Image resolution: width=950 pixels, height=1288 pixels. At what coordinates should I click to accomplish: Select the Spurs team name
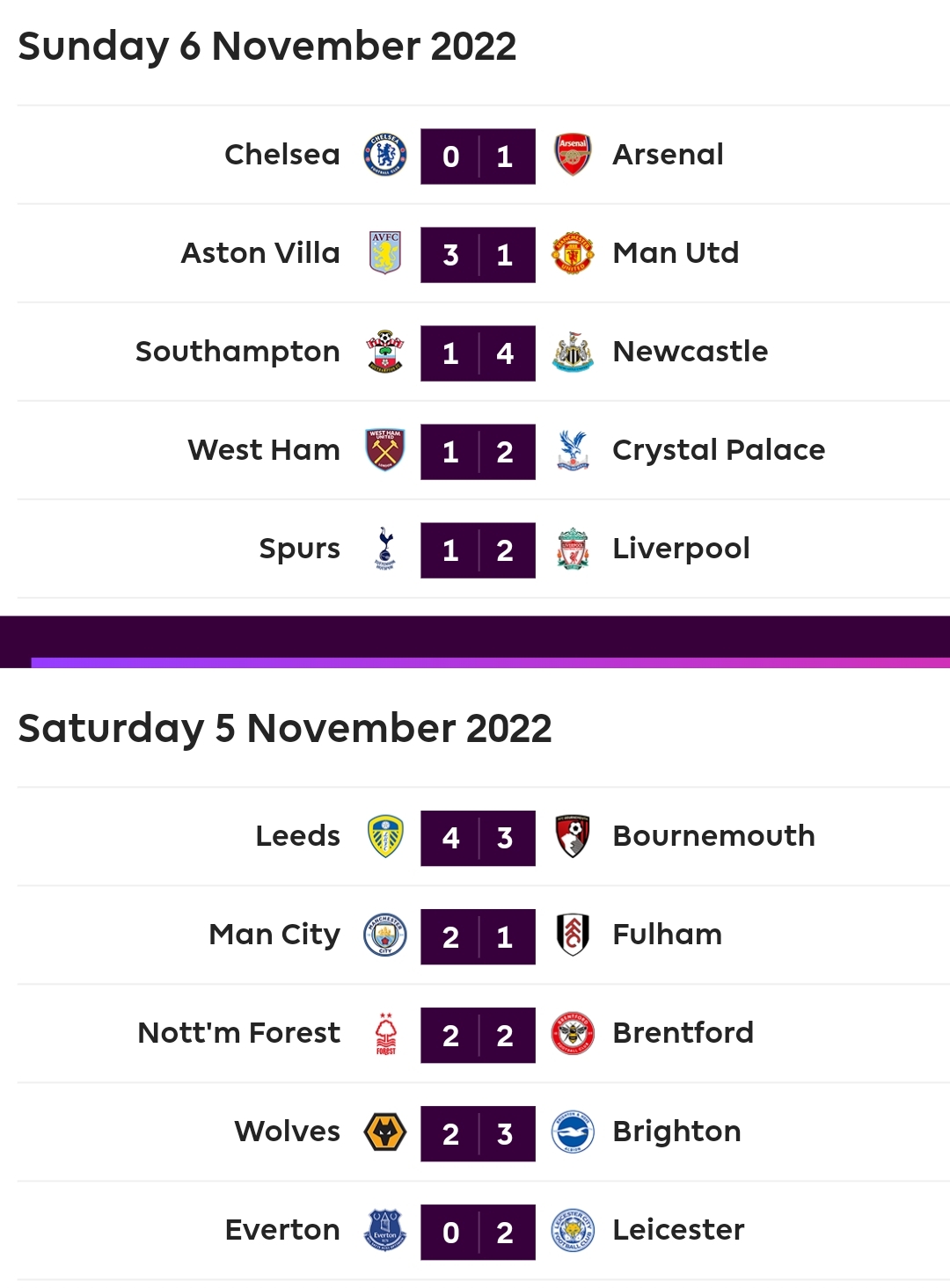click(299, 549)
